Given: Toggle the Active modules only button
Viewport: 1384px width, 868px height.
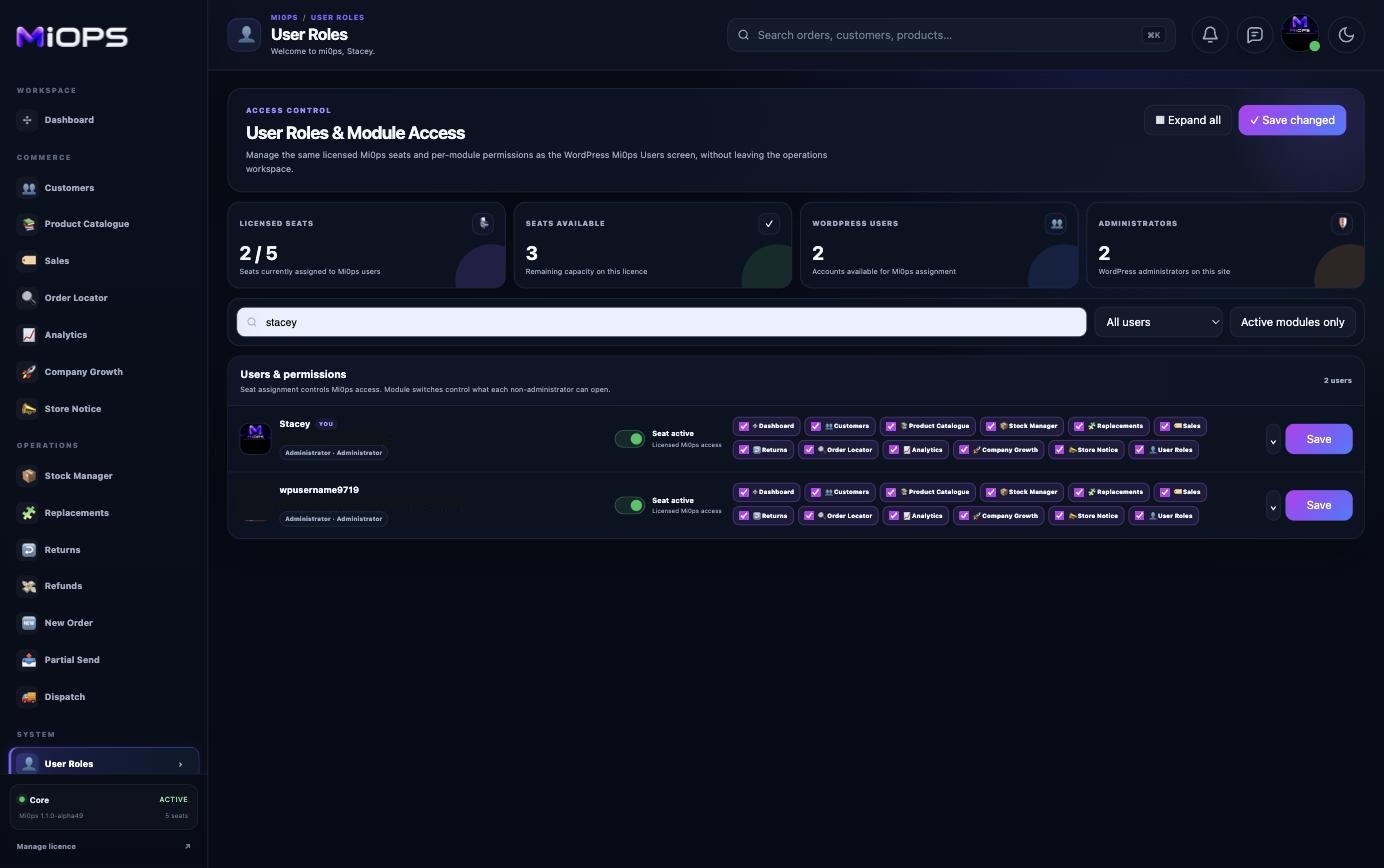Looking at the screenshot, I should pos(1292,322).
